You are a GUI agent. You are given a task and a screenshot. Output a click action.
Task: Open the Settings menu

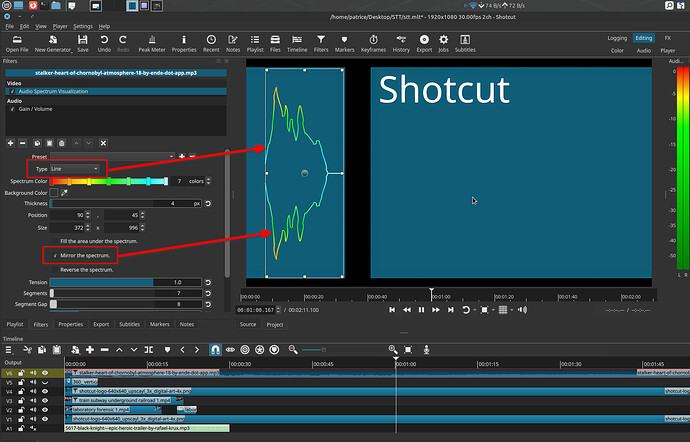tap(83, 26)
